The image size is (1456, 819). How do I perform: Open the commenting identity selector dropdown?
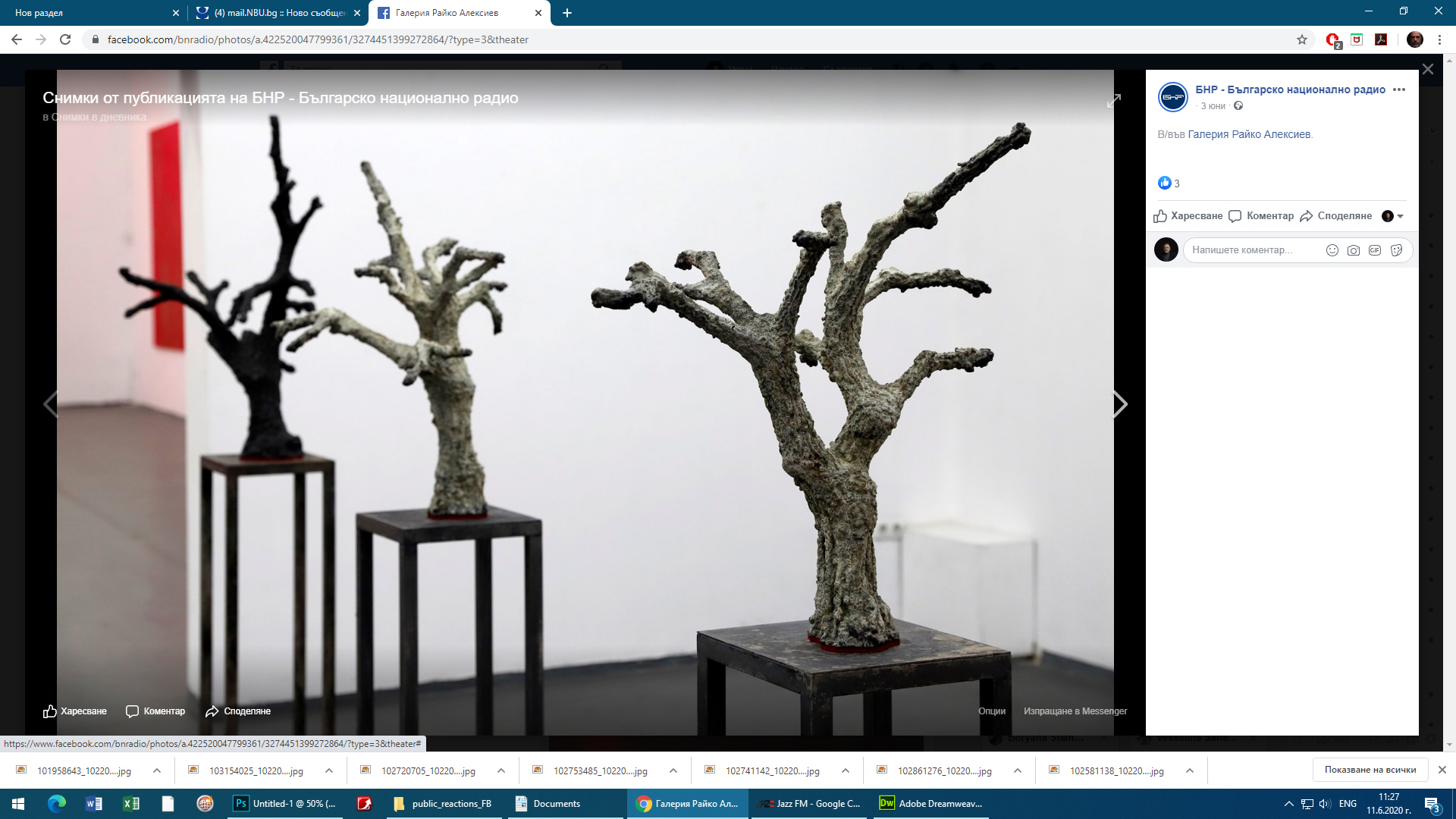(x=1393, y=216)
